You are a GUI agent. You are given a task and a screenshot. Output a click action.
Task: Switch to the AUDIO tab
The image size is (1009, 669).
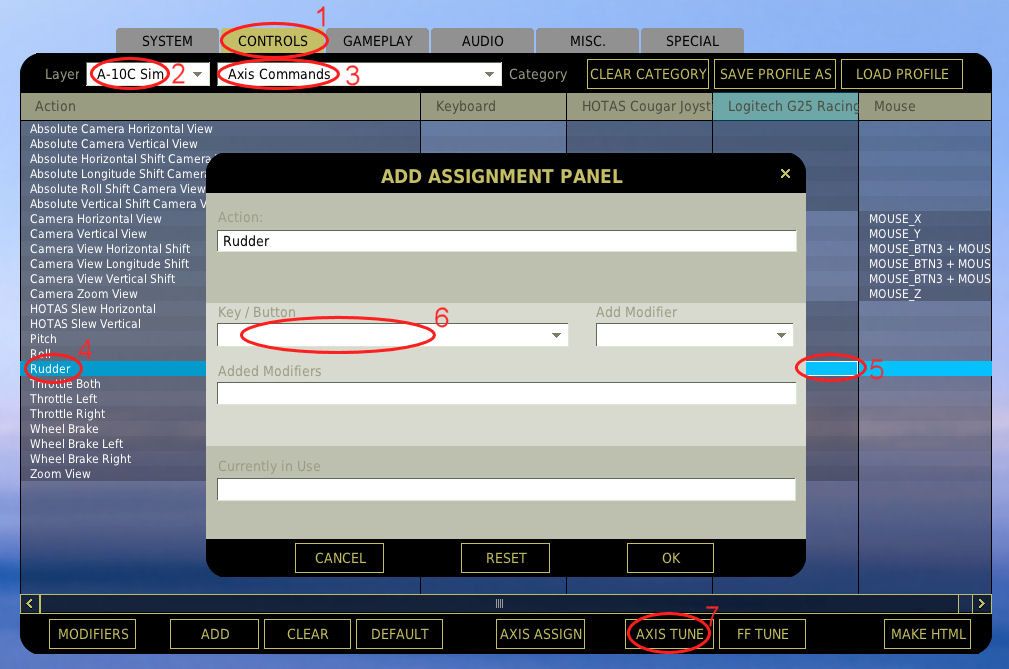(x=482, y=41)
